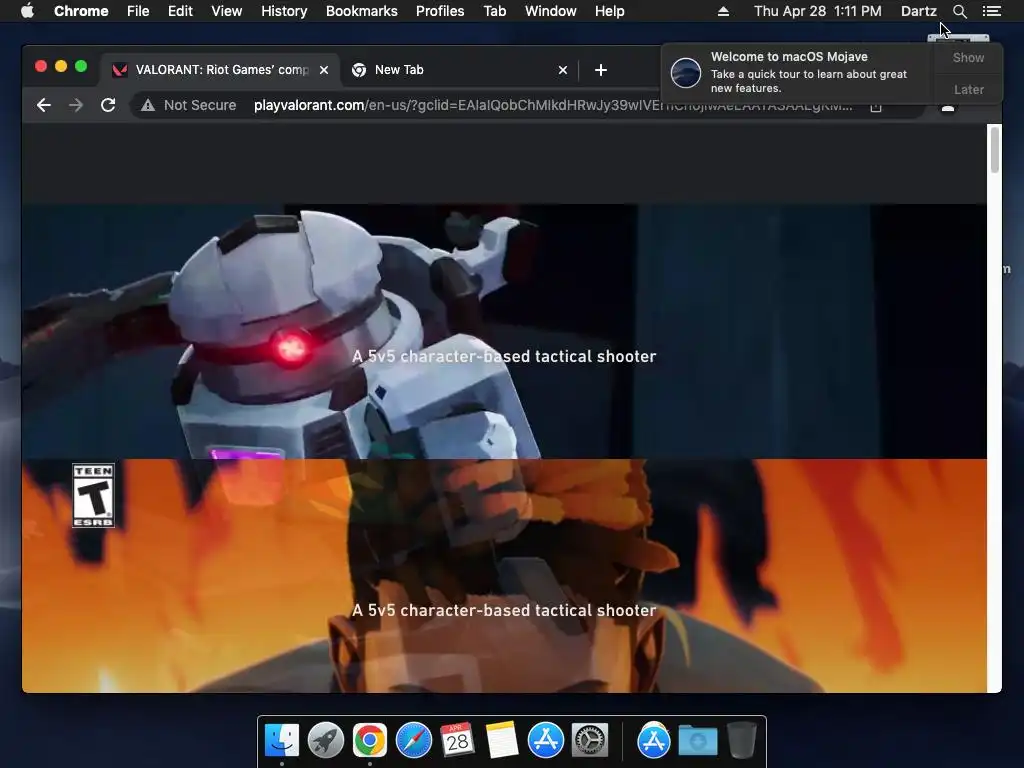
Task: Open the Downloads folder in the Dock
Action: coord(697,741)
